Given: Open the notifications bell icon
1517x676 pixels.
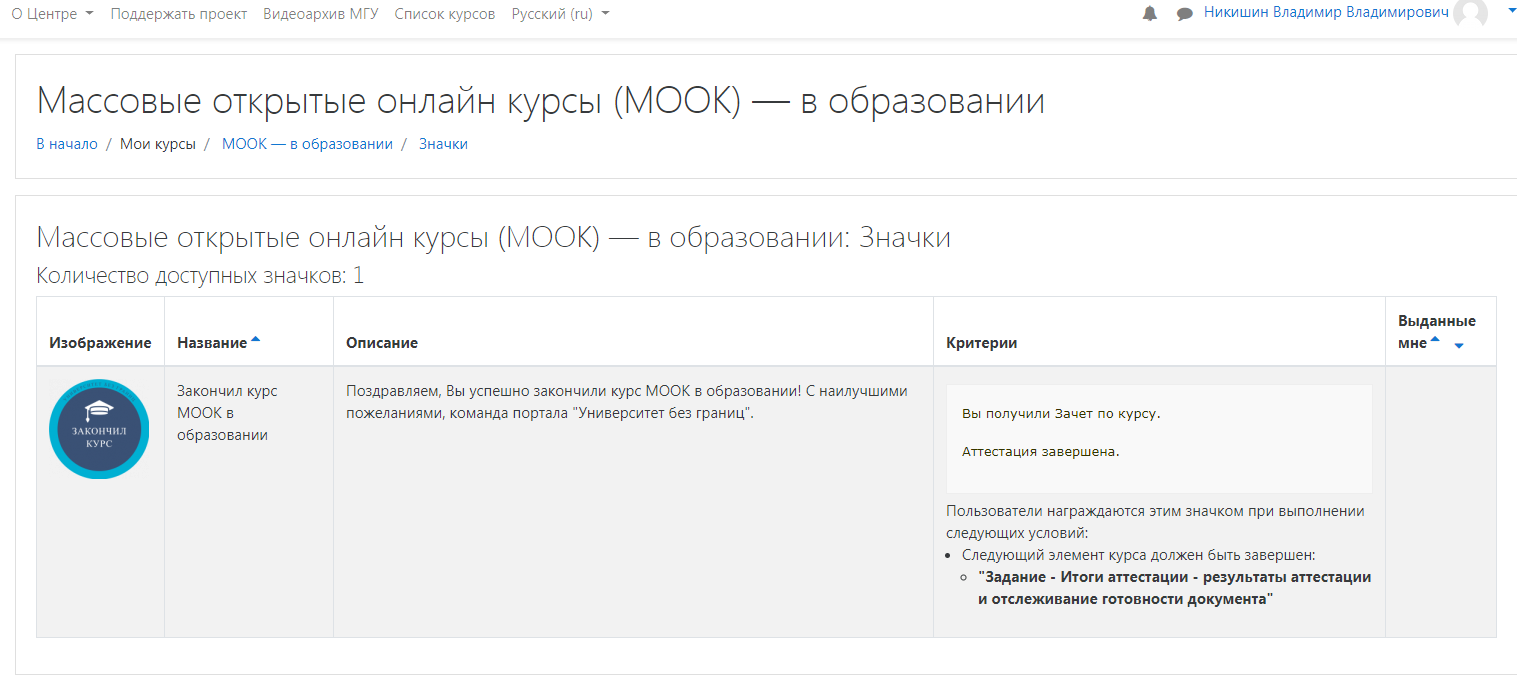Looking at the screenshot, I should tap(1148, 14).
